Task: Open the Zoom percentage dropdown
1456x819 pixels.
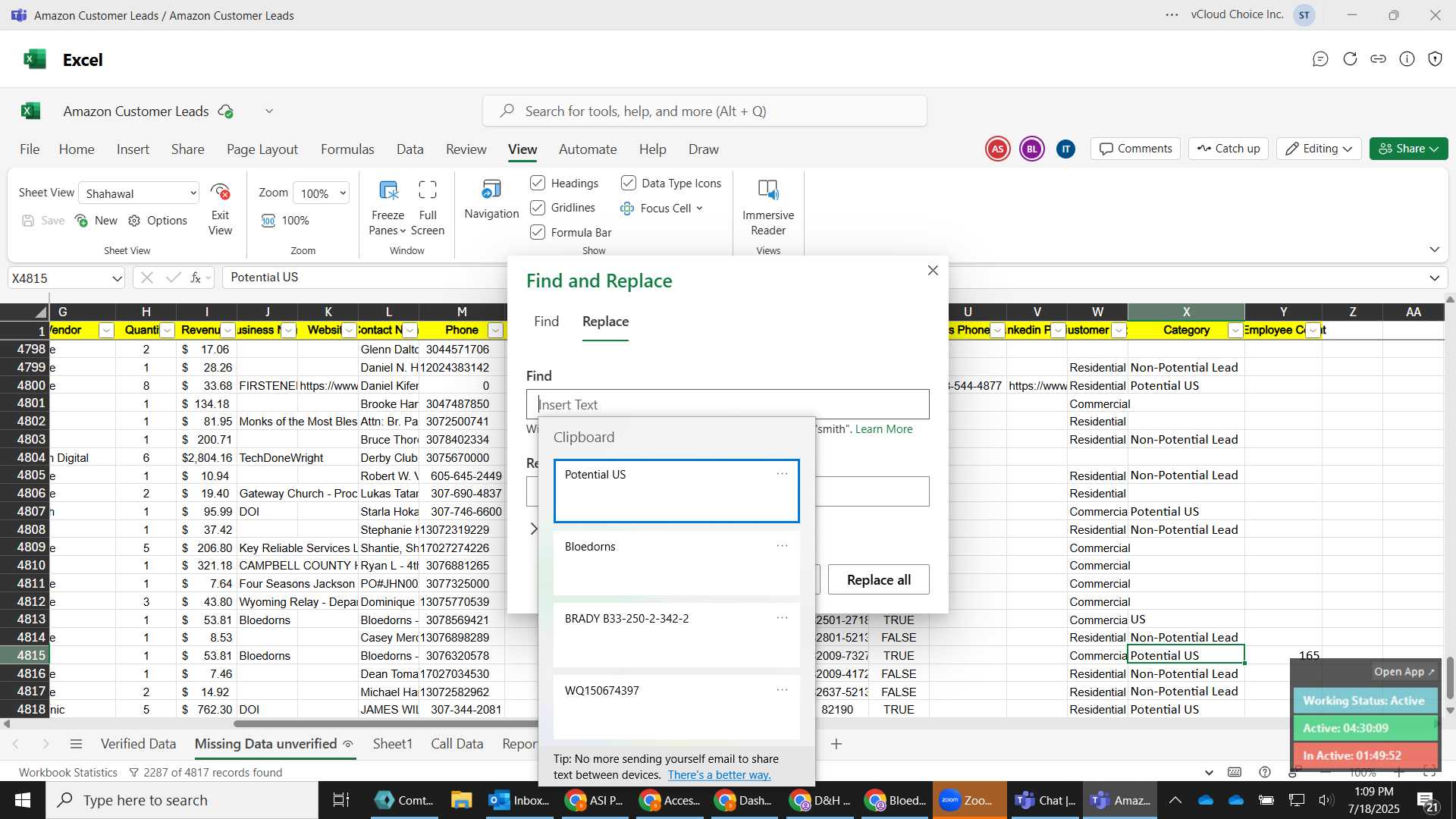Action: coord(322,193)
